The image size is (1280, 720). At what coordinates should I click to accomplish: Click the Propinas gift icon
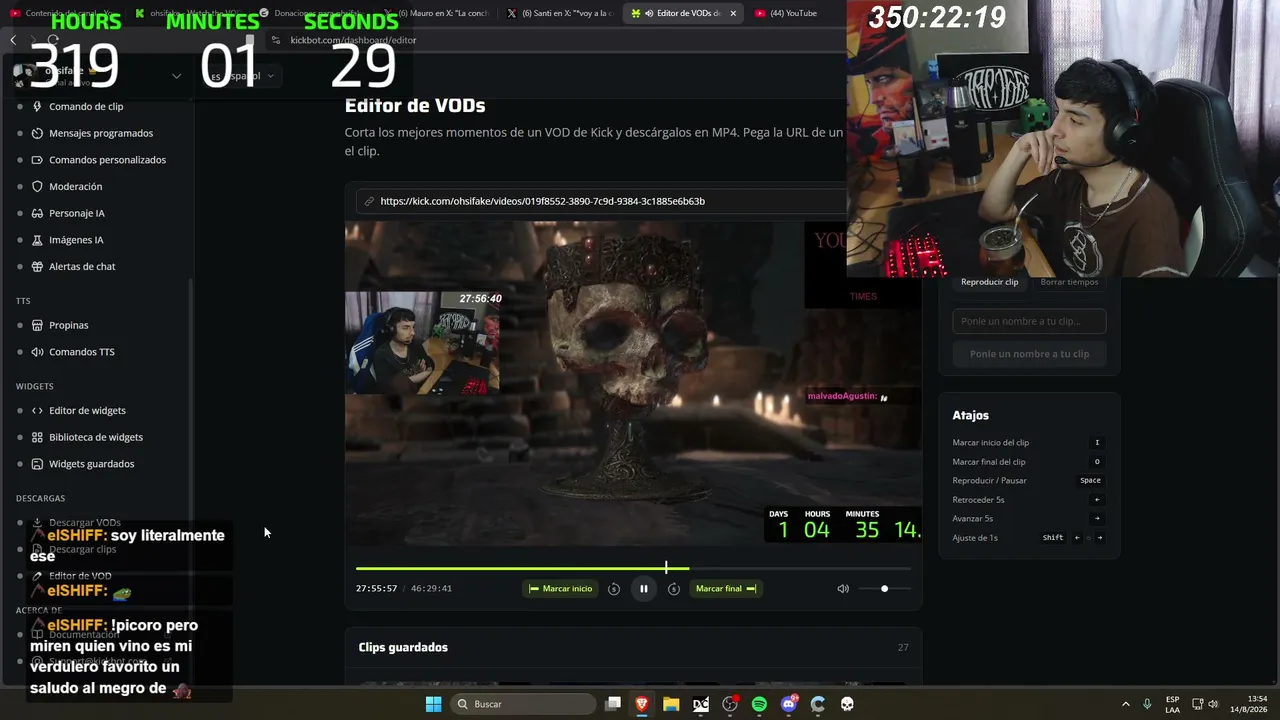point(38,325)
